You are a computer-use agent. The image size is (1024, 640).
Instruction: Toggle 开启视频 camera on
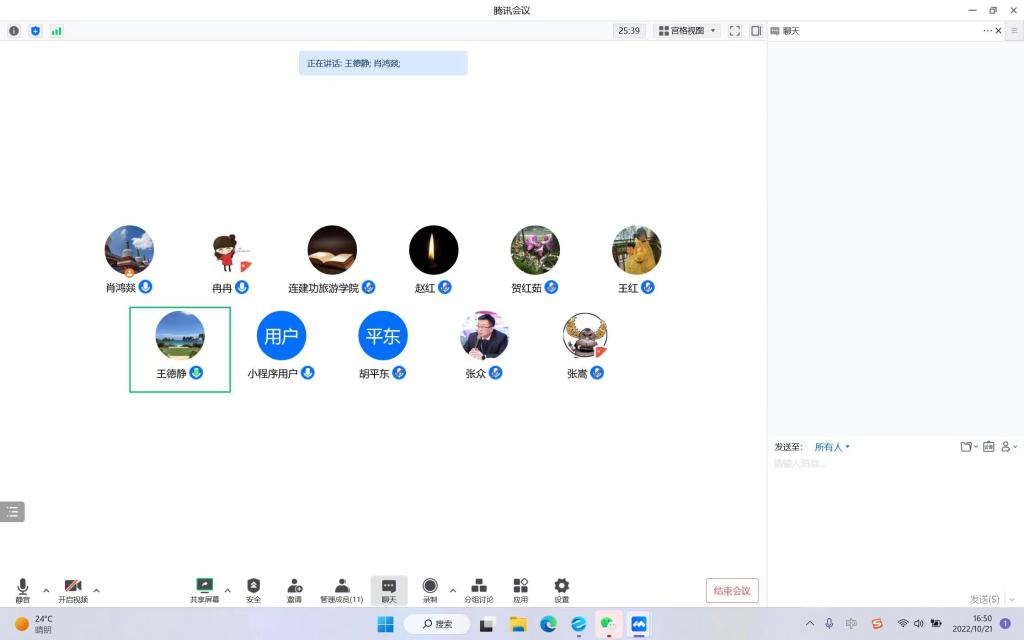(73, 589)
